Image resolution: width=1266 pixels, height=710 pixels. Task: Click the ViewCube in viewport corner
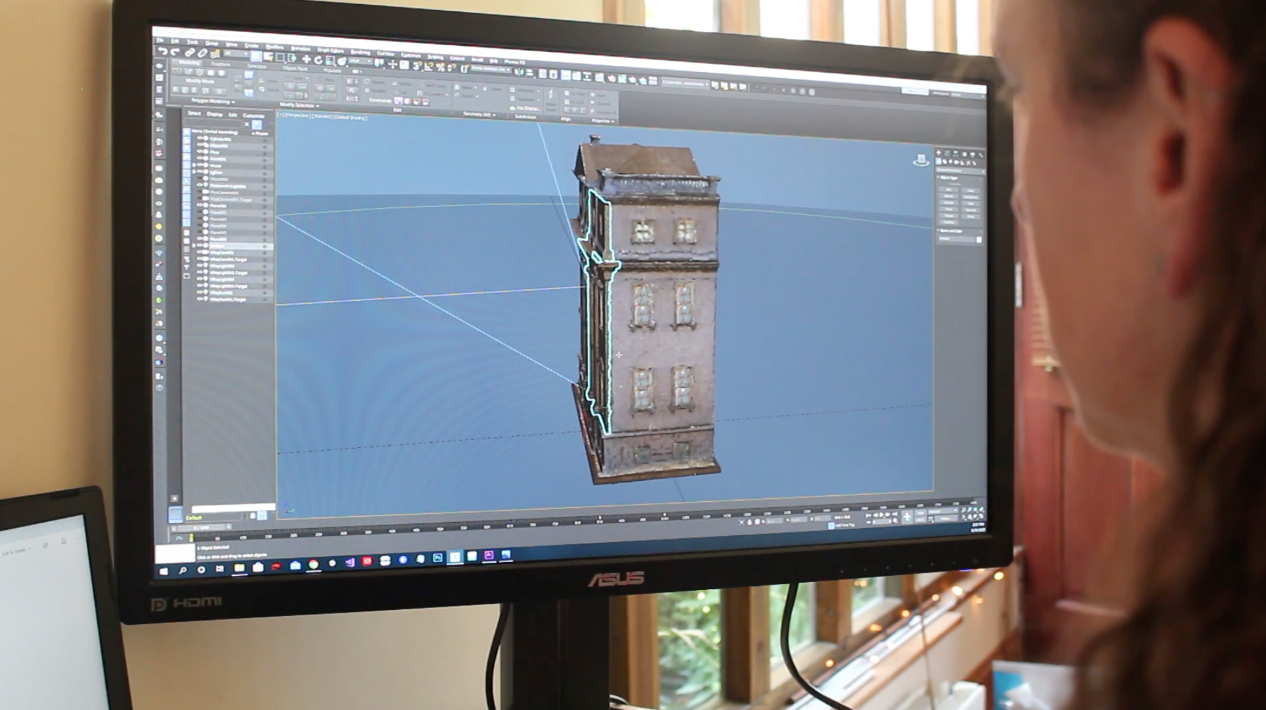pos(921,160)
